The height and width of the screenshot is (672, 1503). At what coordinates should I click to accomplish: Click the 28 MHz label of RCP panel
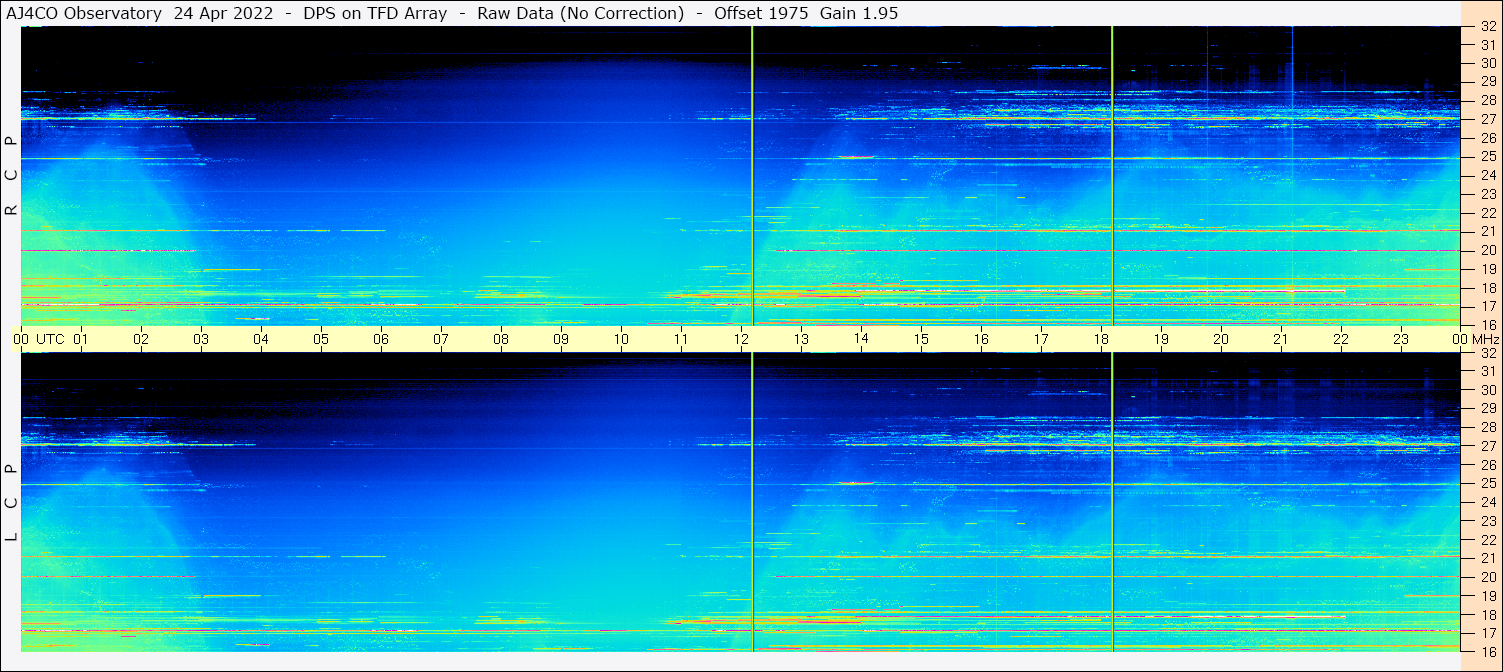click(x=1488, y=100)
